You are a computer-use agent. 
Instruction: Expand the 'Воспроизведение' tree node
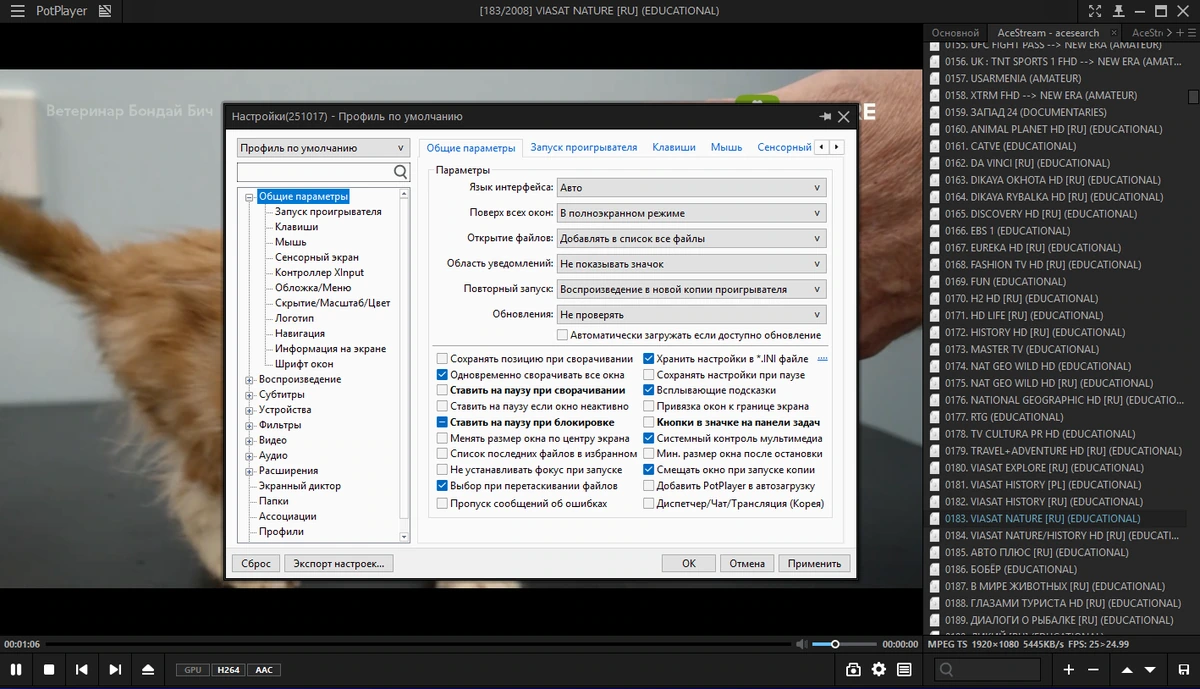click(x=249, y=380)
